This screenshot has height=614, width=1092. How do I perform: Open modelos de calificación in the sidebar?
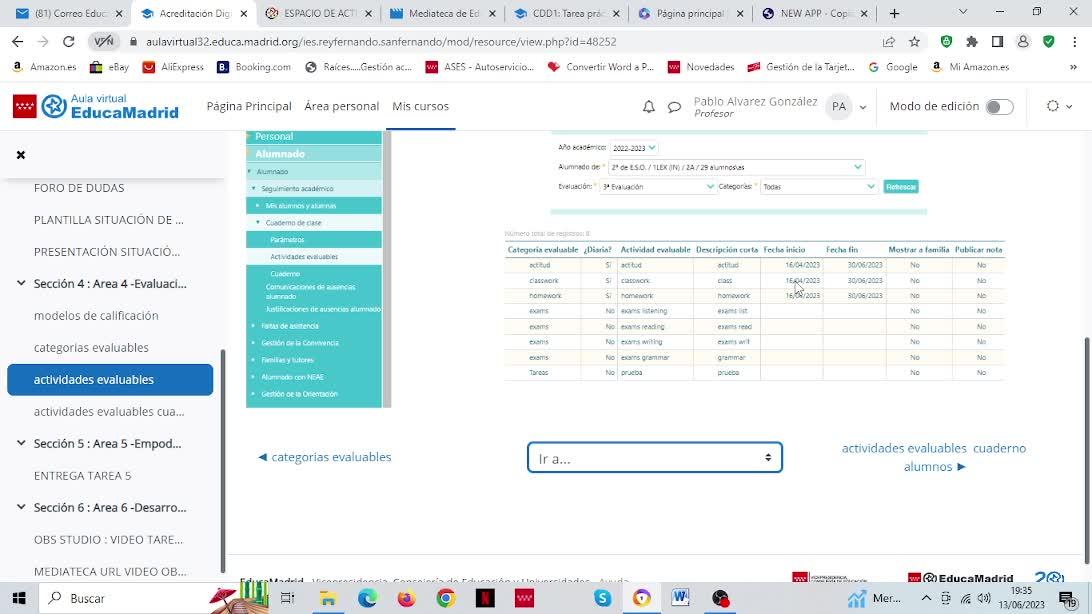(x=96, y=315)
